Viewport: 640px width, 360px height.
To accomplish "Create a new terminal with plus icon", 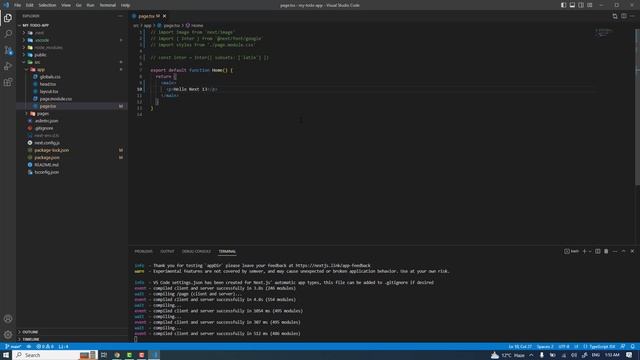I will [x=584, y=251].
